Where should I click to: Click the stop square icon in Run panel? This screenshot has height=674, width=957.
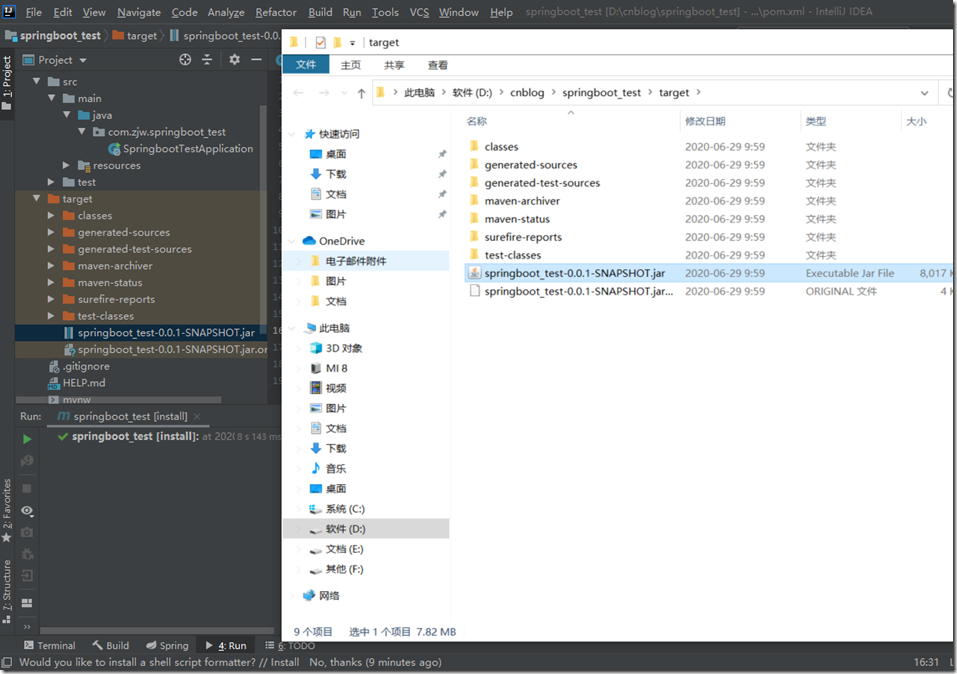(27, 488)
